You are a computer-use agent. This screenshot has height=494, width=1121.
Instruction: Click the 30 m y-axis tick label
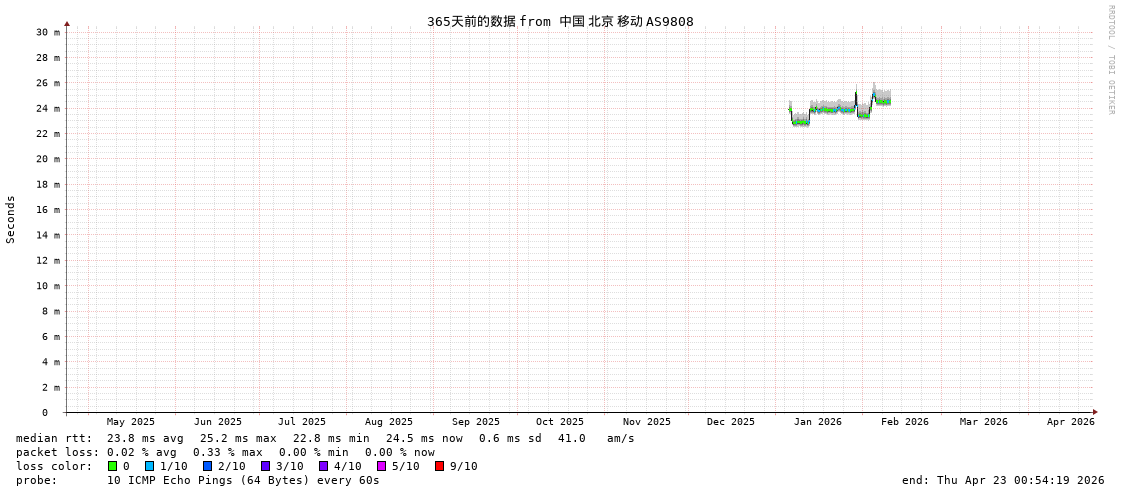click(x=48, y=32)
